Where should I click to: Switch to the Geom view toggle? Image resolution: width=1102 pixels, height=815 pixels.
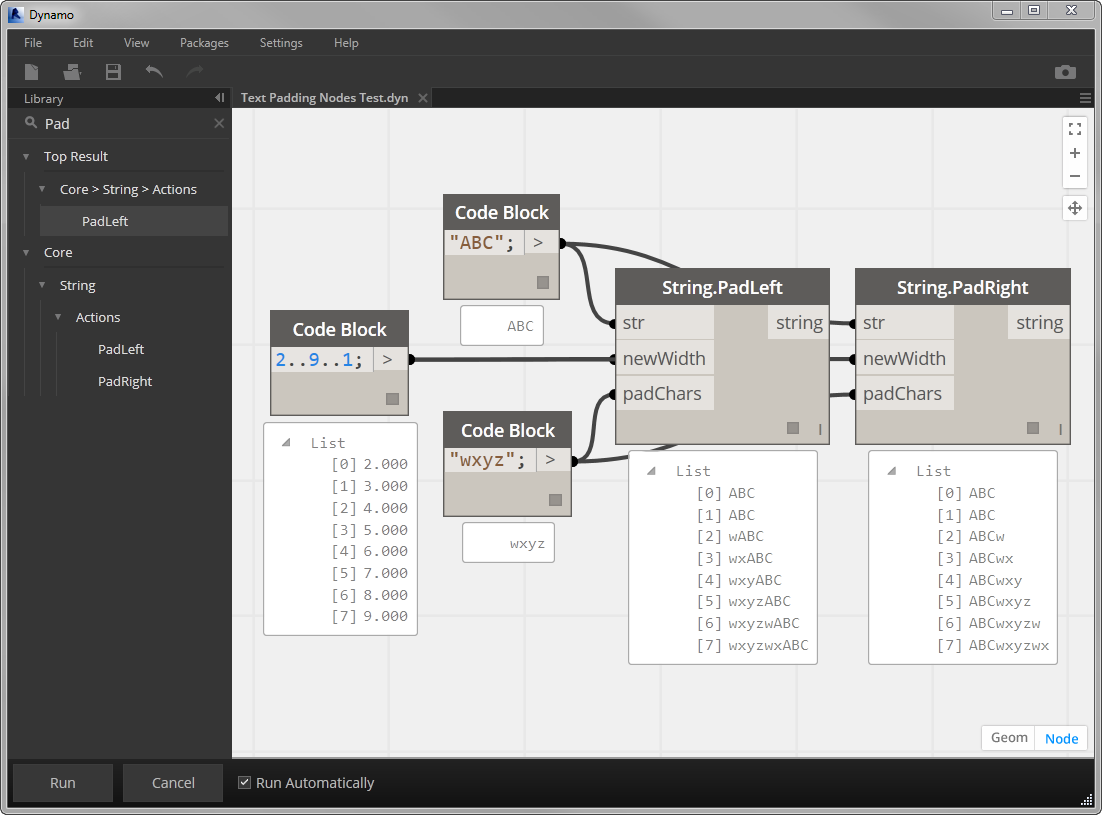click(x=1007, y=738)
